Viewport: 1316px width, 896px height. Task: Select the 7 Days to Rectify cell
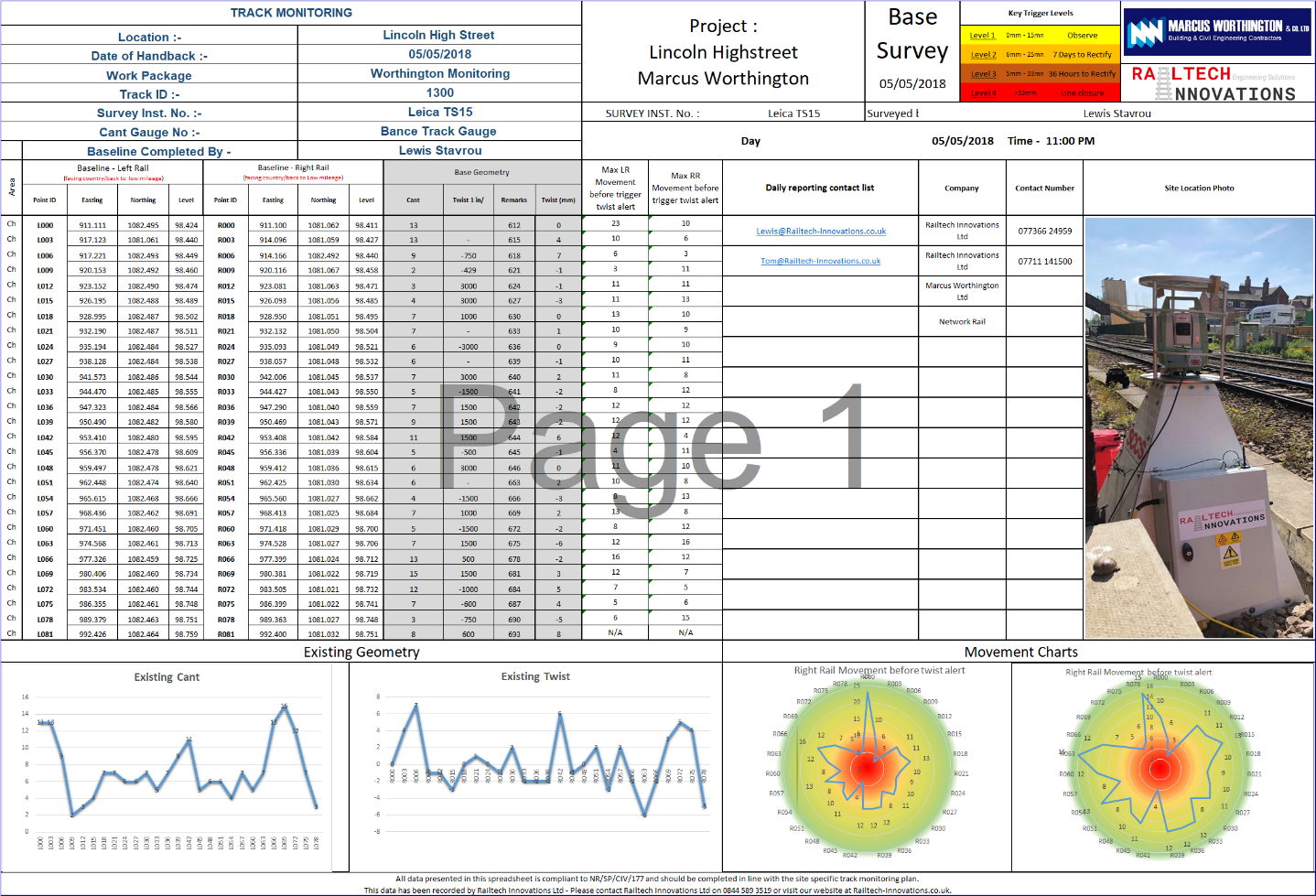point(1083,55)
